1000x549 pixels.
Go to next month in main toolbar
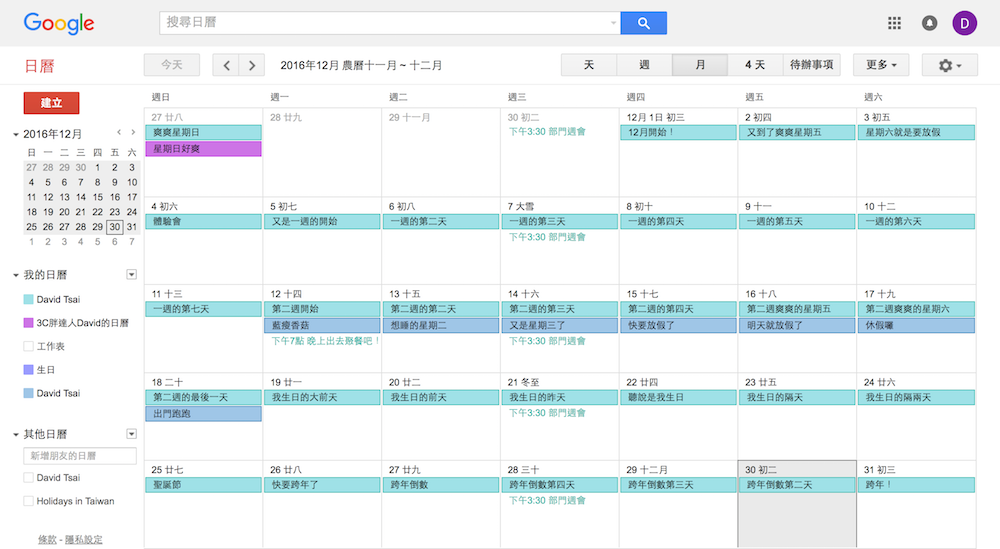click(252, 65)
